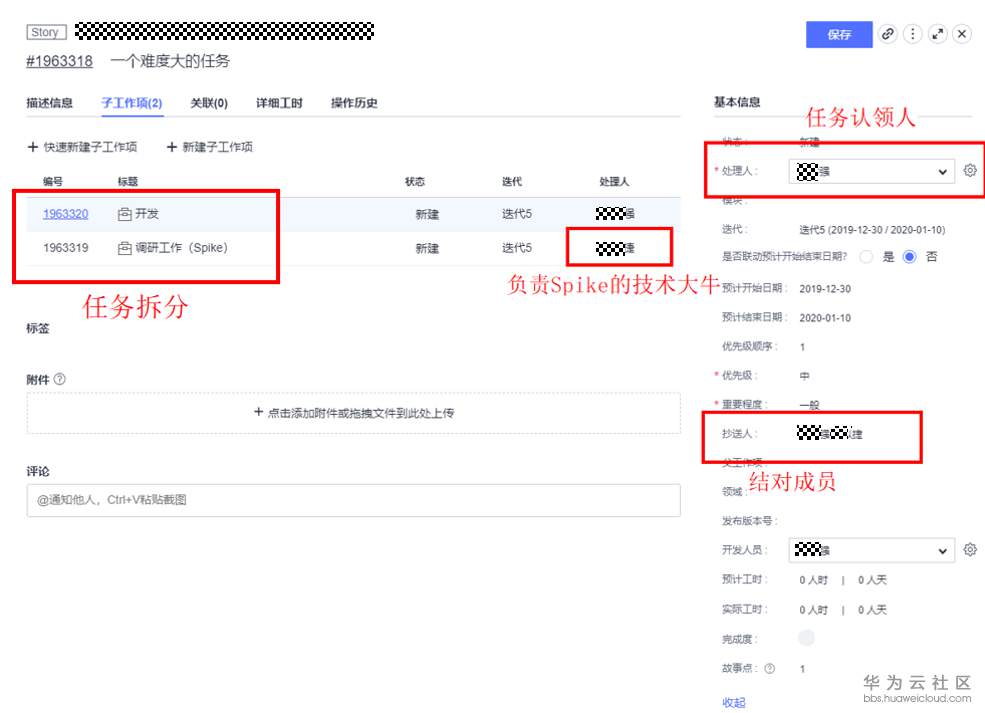This screenshot has width=985, height=713.
Task: Click the 优先级顺序 value 1
Action: (x=802, y=347)
